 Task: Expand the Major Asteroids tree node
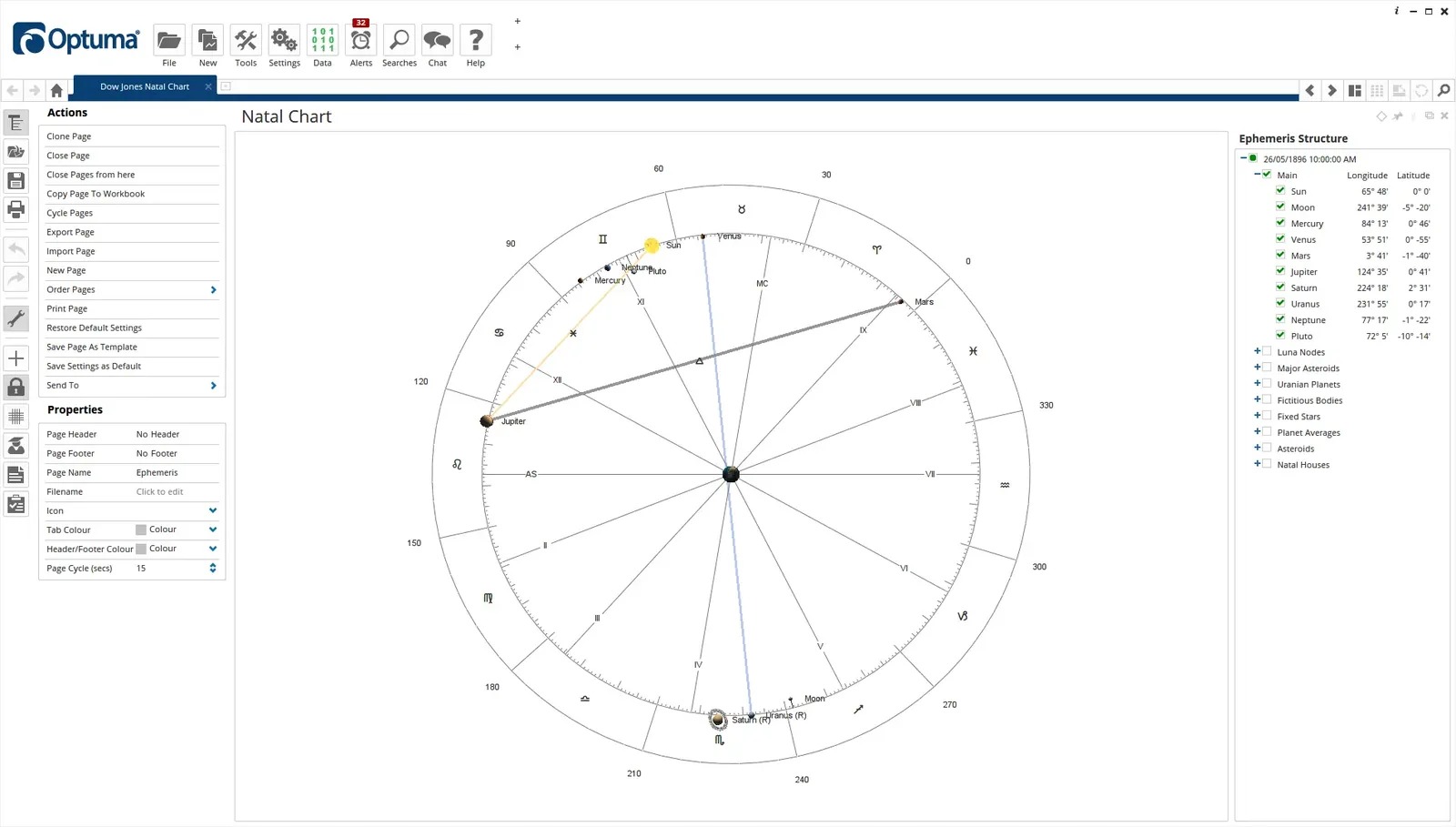coord(1258,368)
